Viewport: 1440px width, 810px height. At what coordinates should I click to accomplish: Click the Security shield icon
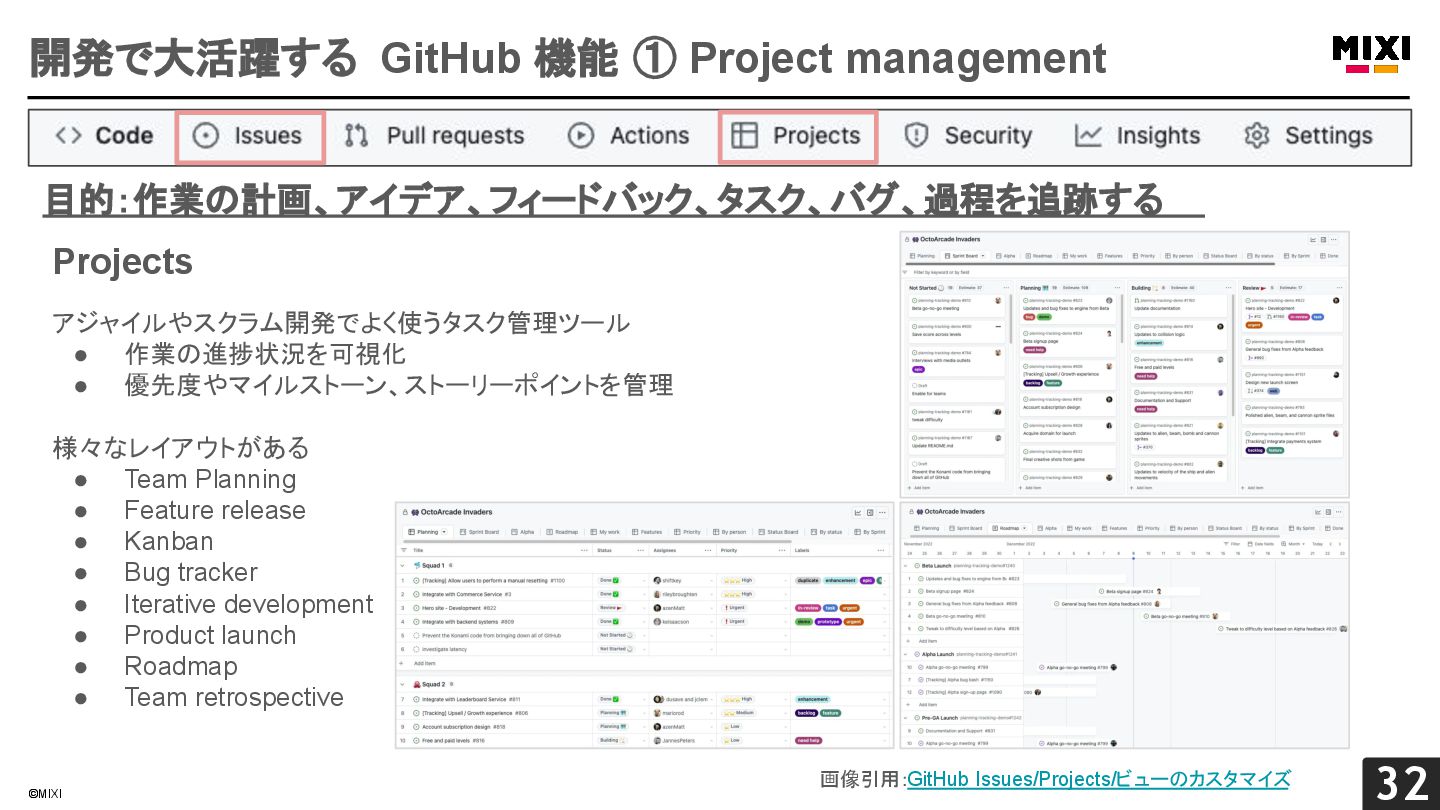pyautogui.click(x=916, y=136)
